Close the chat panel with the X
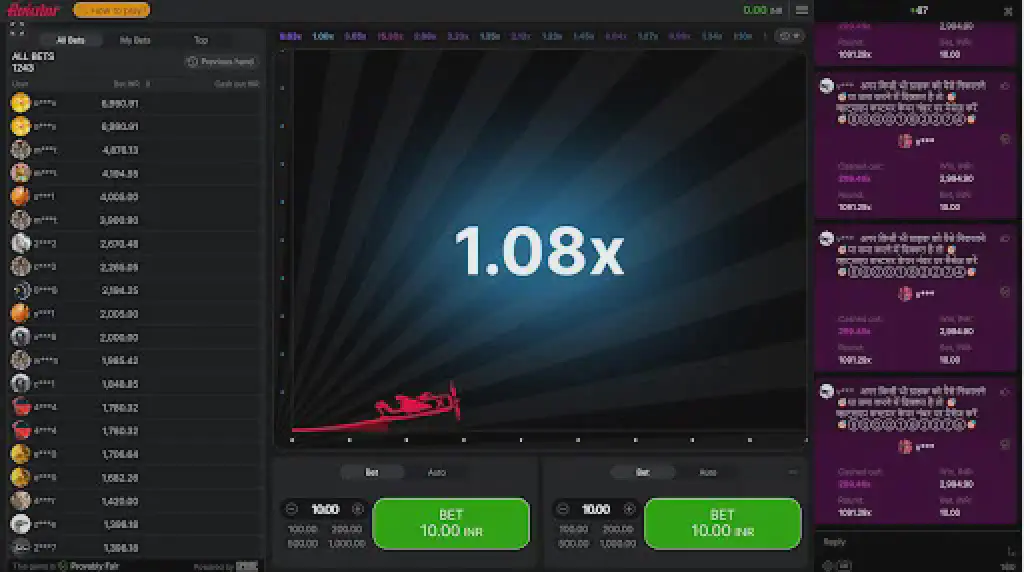The image size is (1024, 572). (1008, 11)
